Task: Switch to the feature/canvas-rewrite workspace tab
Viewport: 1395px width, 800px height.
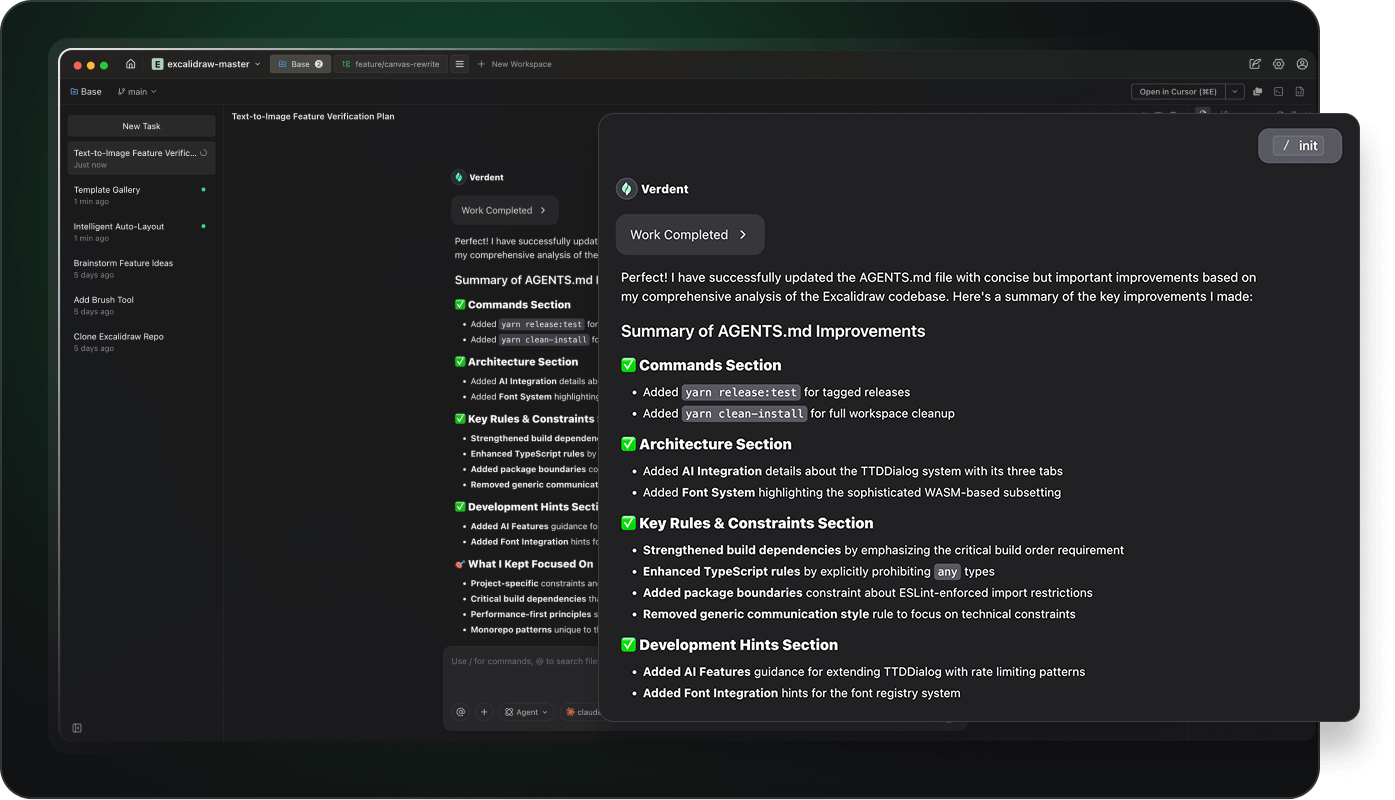Action: coord(390,63)
